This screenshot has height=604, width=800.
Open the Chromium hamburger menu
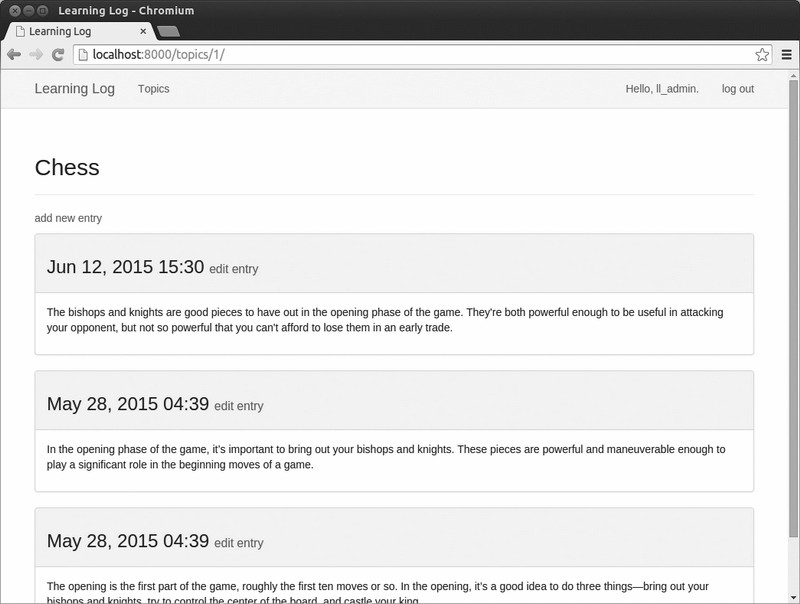[787, 55]
